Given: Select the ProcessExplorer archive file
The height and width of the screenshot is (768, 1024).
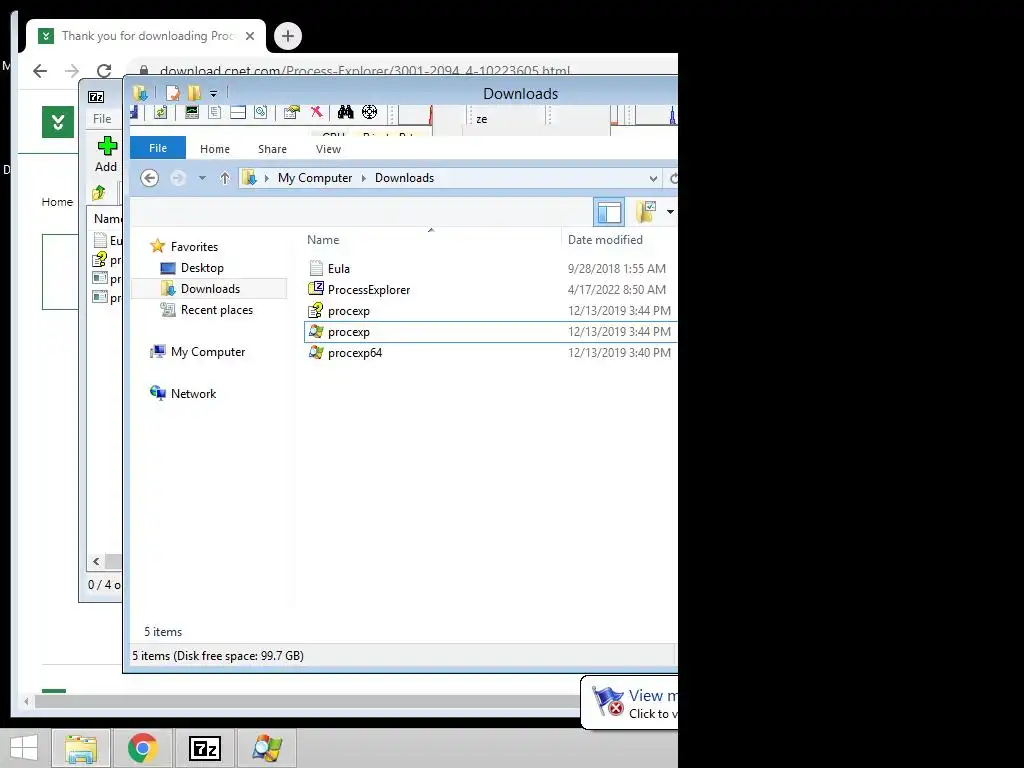Looking at the screenshot, I should click(x=368, y=289).
